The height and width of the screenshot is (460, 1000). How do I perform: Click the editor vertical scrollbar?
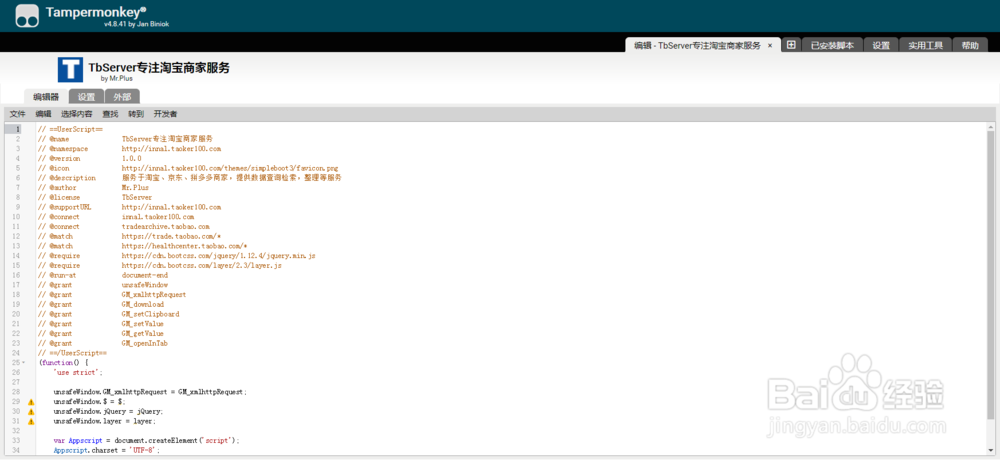click(x=990, y=274)
